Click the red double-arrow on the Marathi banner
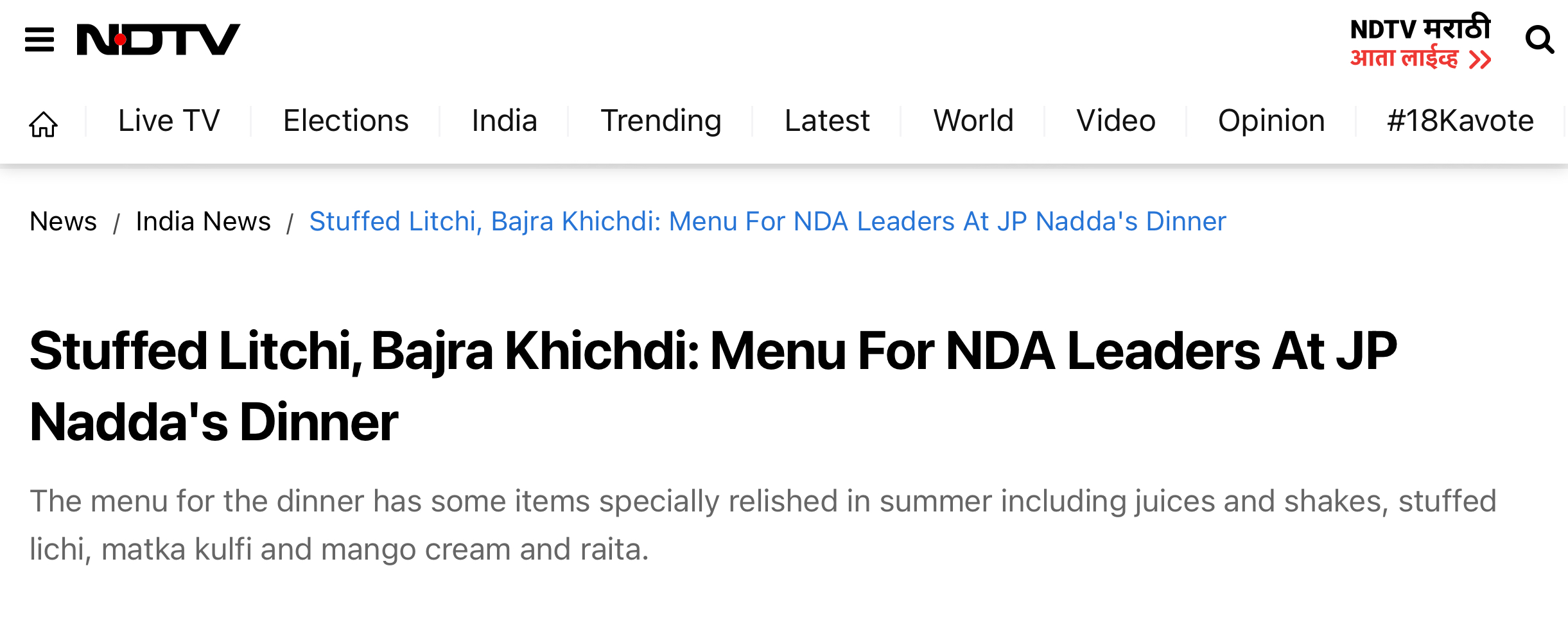 click(1480, 60)
